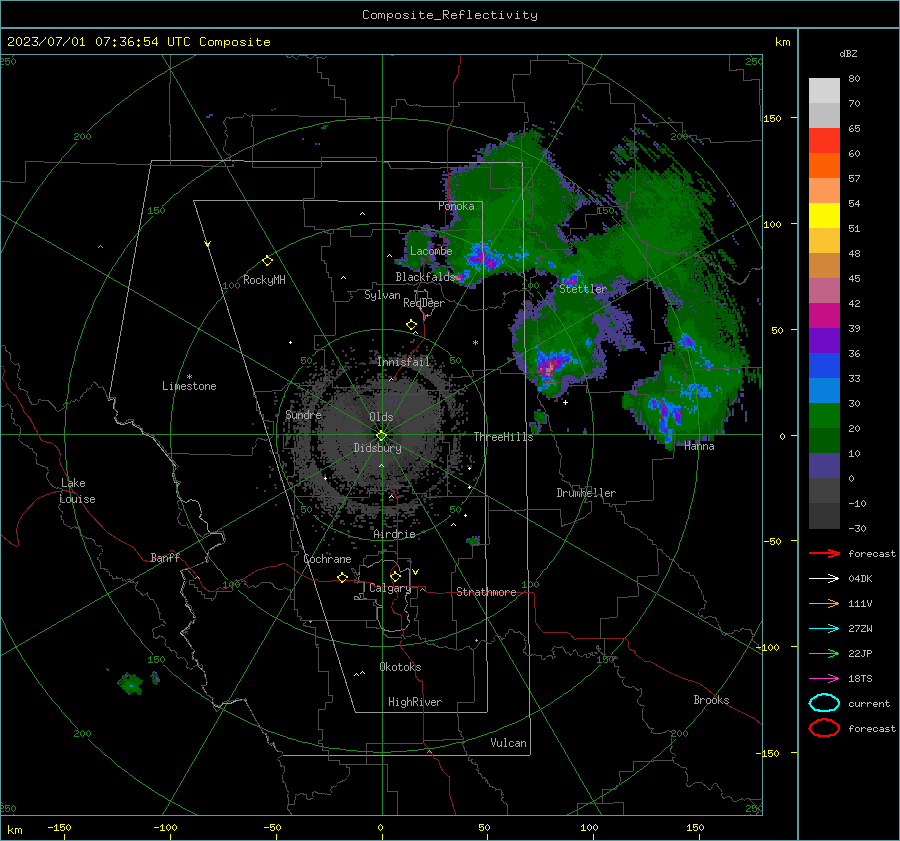Click the 0 tick on the bottom km axis
This screenshot has width=900, height=841.
380,827
